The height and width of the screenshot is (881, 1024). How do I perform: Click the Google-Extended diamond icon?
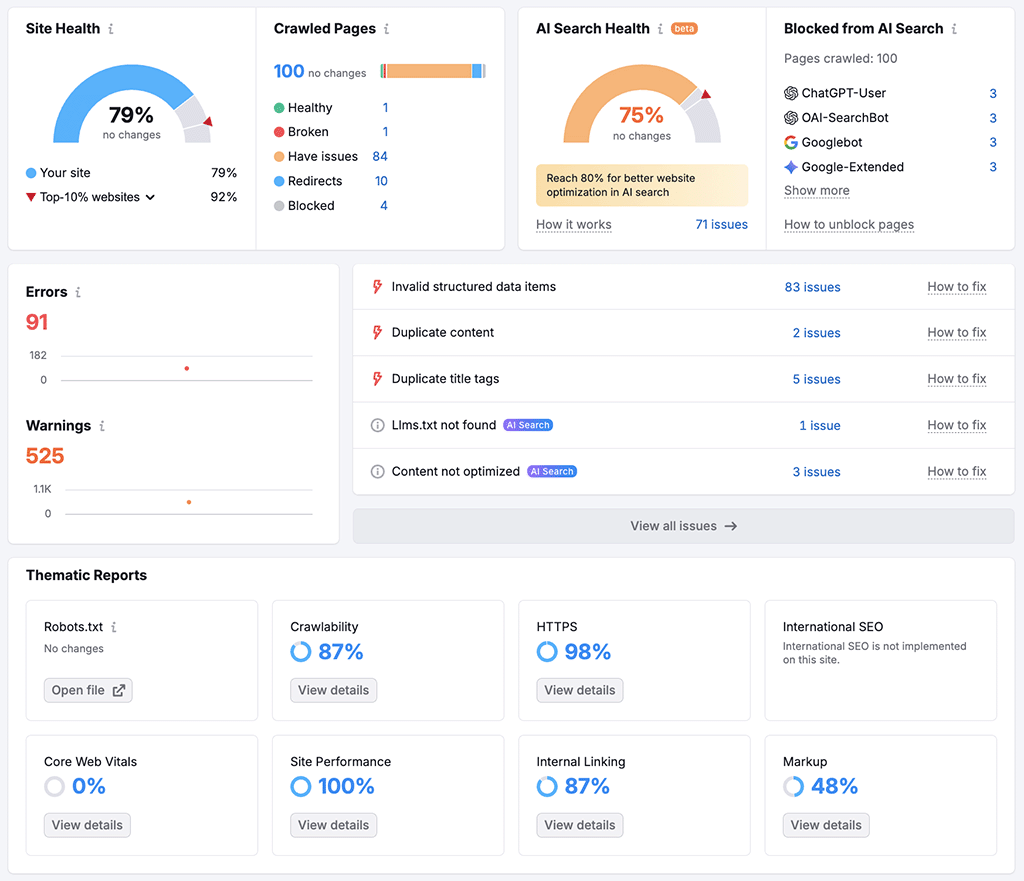(x=793, y=167)
